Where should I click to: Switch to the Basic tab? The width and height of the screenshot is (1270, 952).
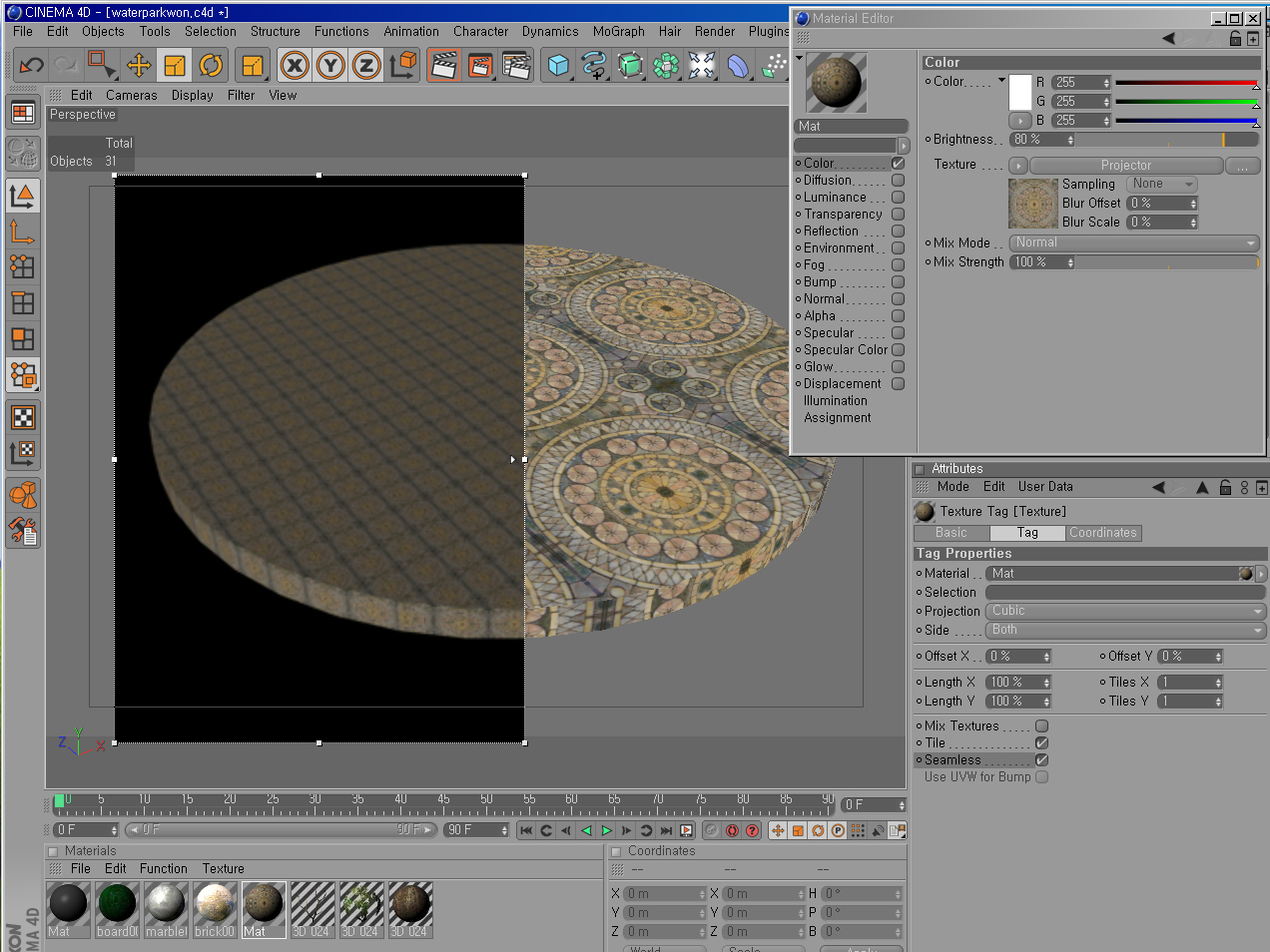coord(952,533)
